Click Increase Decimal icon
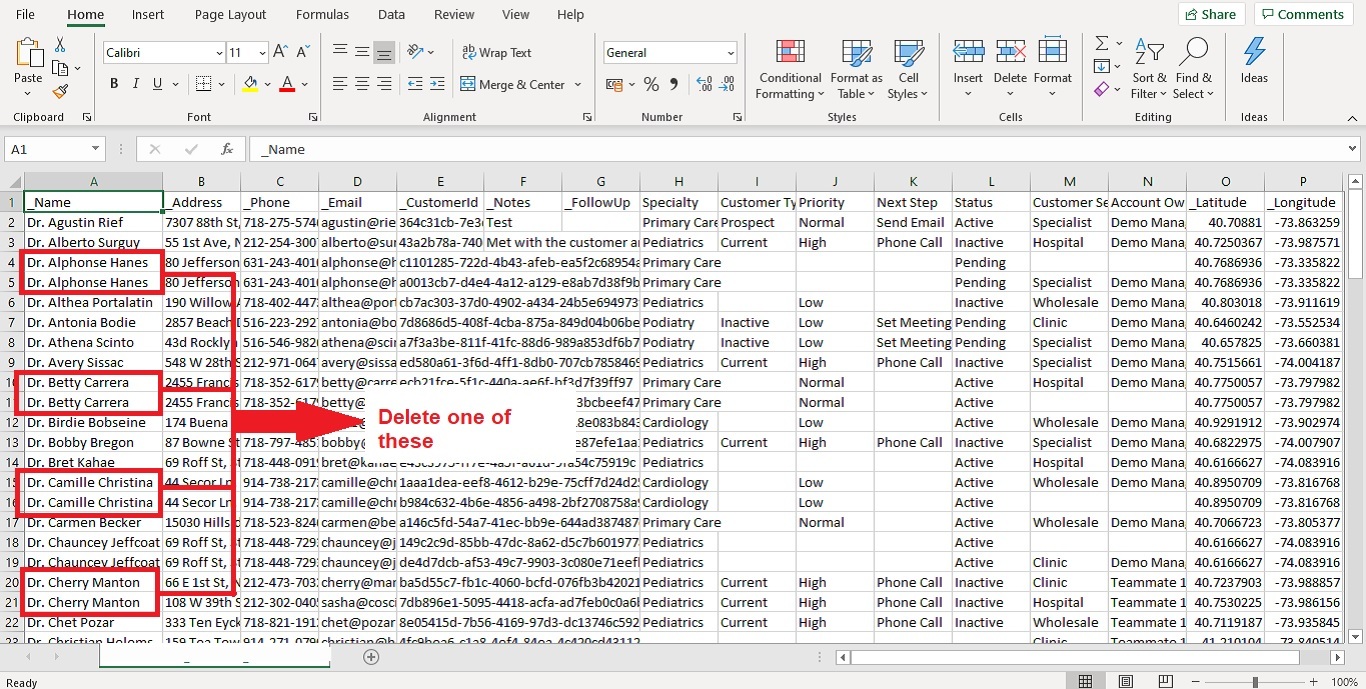Screen dimensions: 1366x689 [704, 84]
